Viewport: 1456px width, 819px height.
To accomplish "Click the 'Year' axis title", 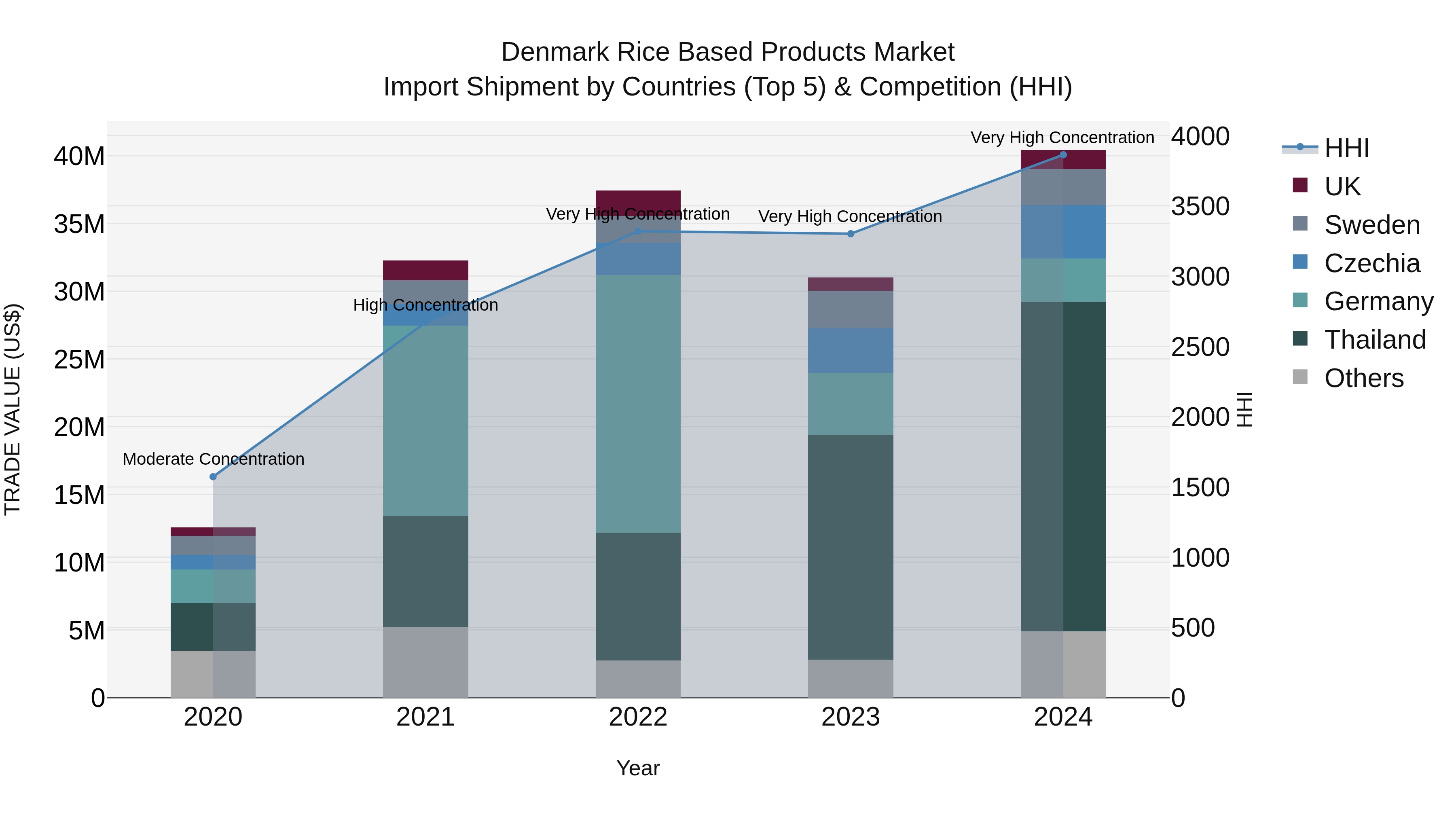I will click(638, 768).
